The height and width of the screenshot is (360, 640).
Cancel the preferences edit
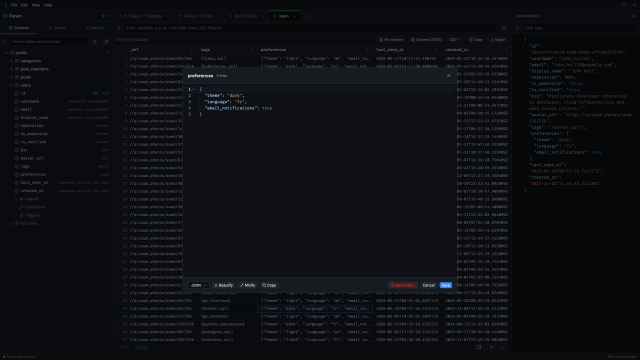pyautogui.click(x=429, y=285)
